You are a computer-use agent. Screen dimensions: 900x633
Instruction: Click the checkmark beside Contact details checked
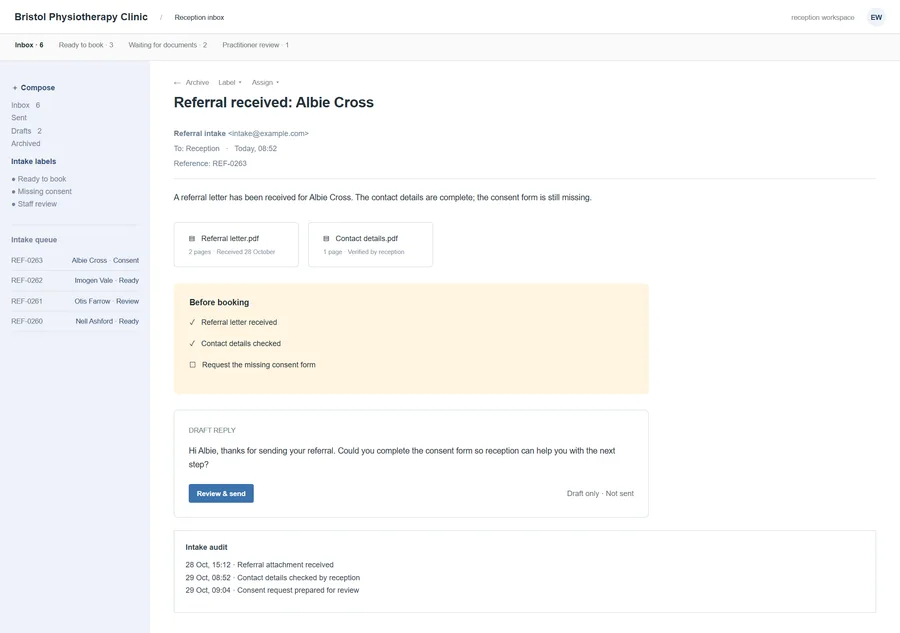point(192,343)
